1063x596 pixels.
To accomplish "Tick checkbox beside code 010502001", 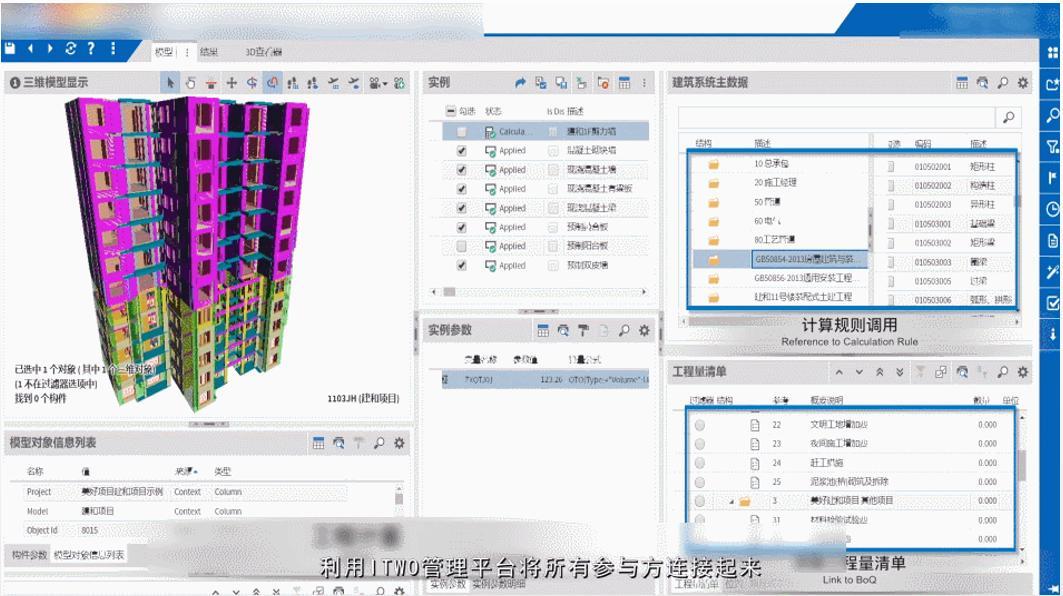I will point(891,166).
